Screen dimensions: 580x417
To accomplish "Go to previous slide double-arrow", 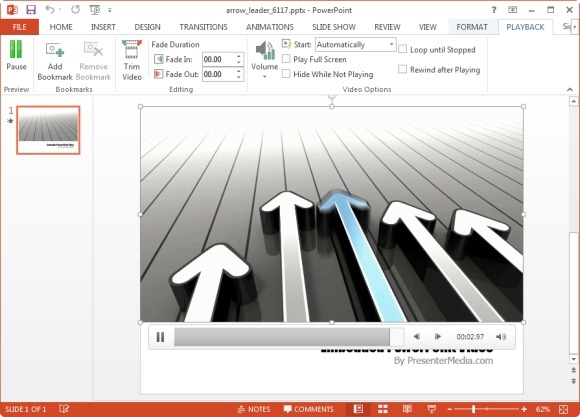I will pyautogui.click(x=573, y=370).
